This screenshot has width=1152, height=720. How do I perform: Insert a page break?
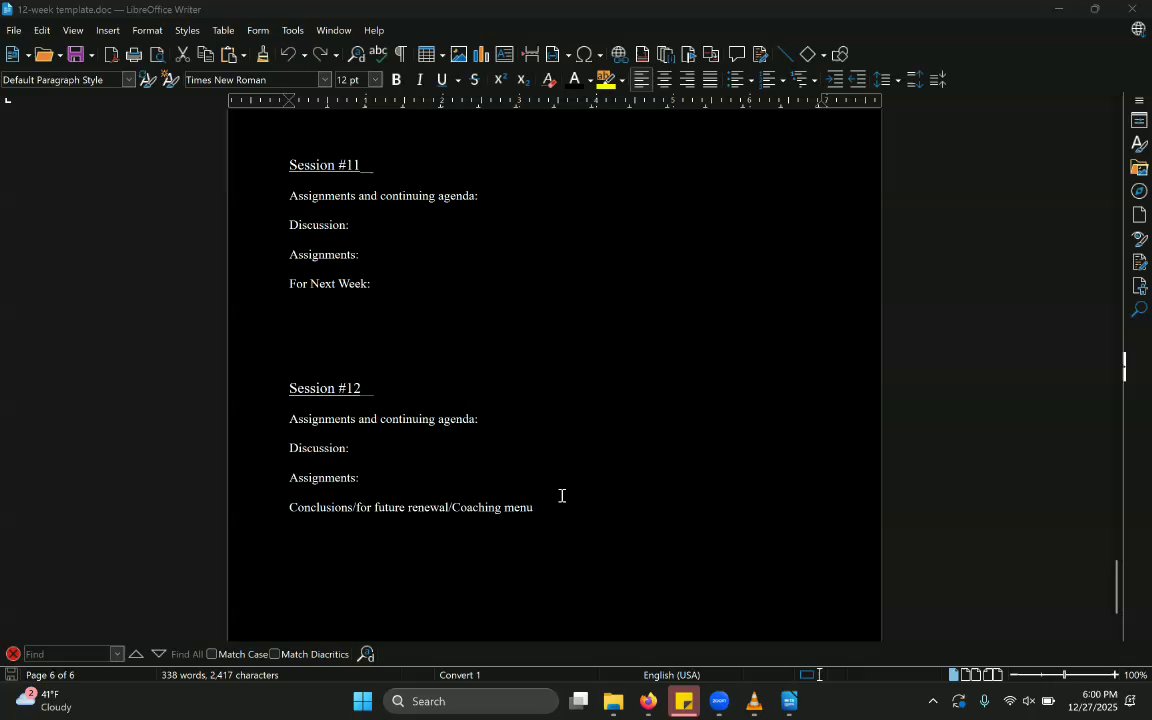click(x=530, y=54)
